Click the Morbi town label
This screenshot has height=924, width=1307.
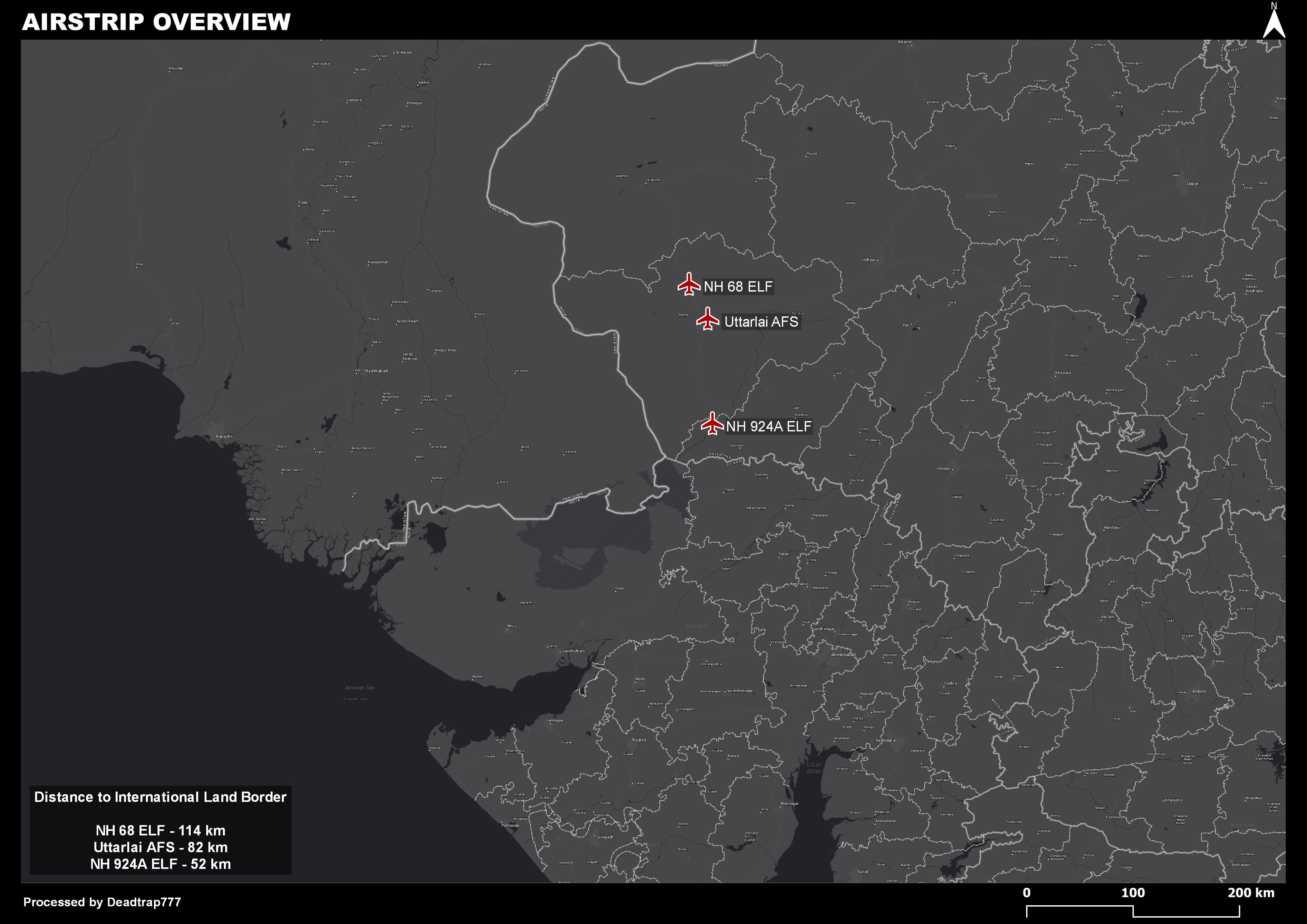tap(640, 679)
